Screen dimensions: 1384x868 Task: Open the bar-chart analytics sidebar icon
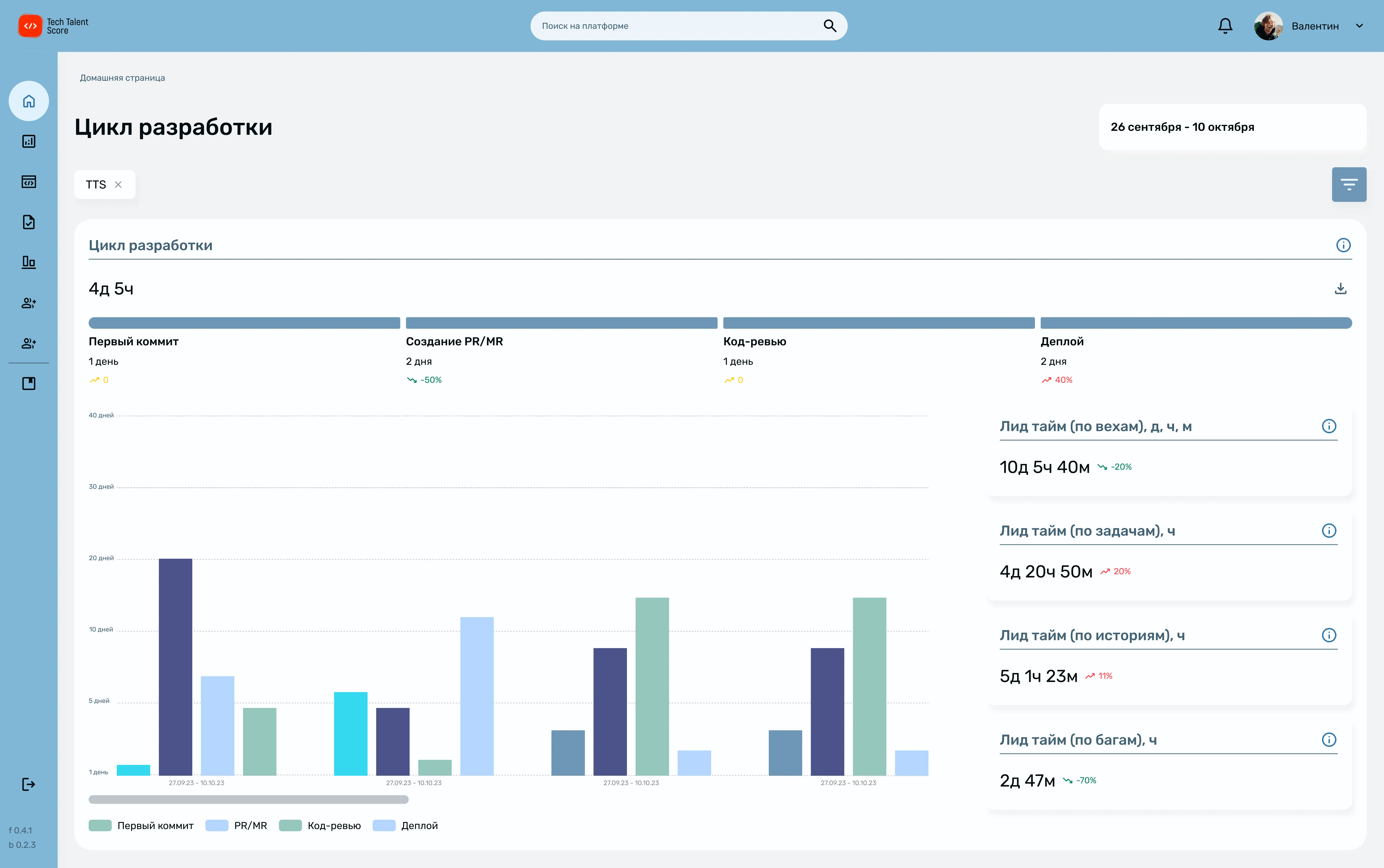(x=29, y=141)
